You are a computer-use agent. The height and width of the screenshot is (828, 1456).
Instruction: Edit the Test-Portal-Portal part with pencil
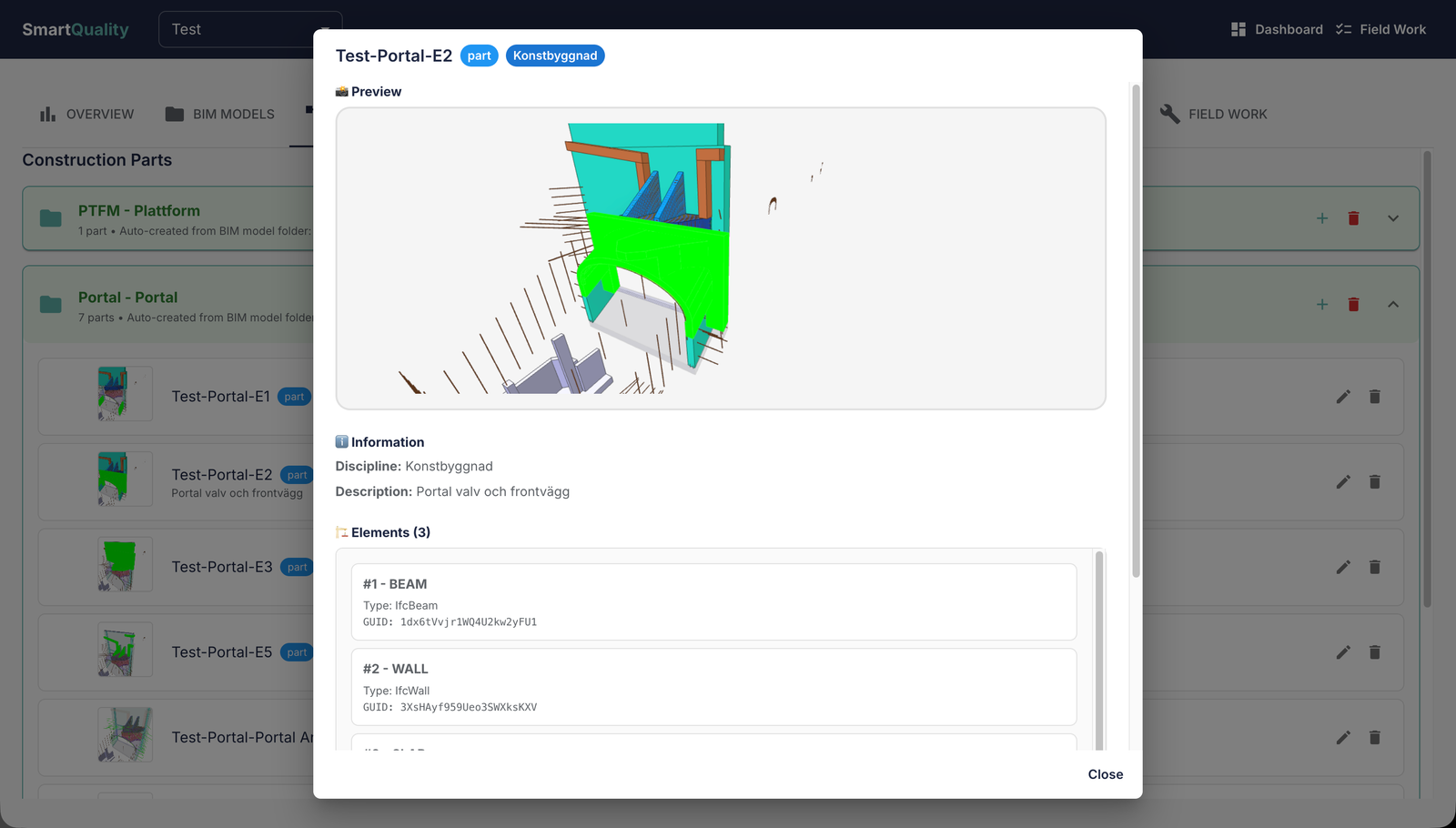pyautogui.click(x=1343, y=738)
